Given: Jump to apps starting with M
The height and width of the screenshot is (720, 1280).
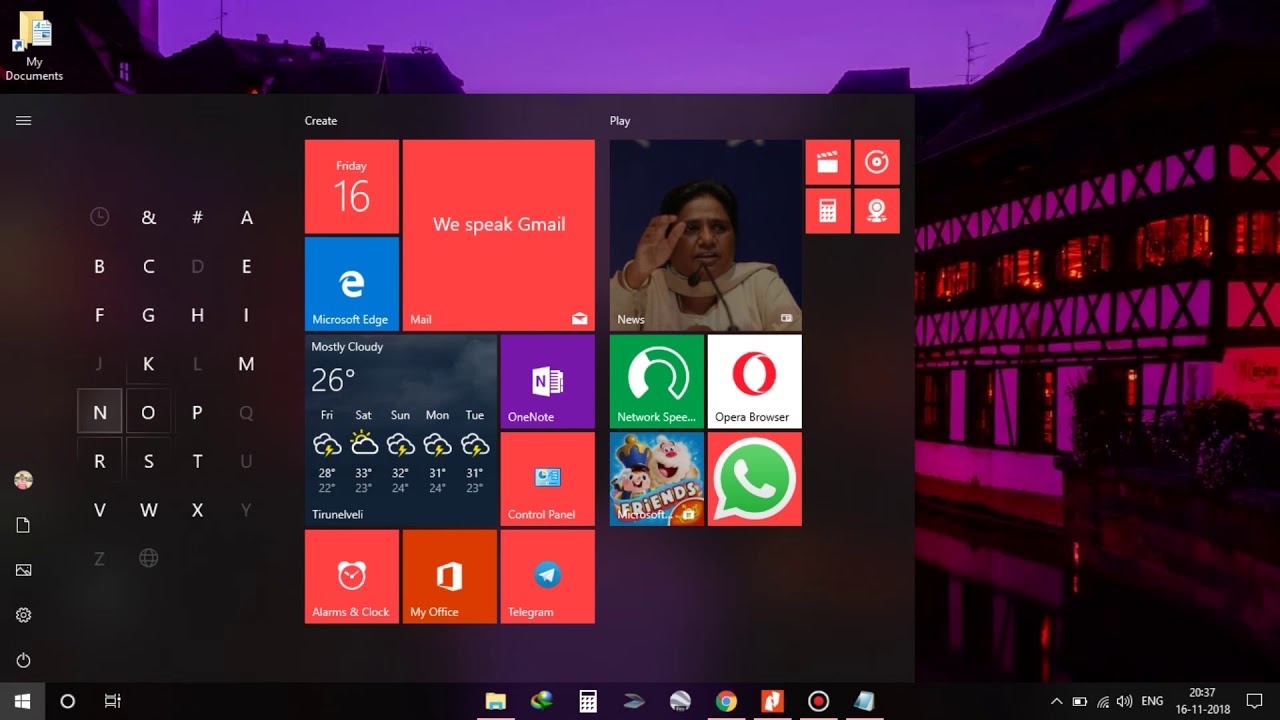Looking at the screenshot, I should click(246, 364).
